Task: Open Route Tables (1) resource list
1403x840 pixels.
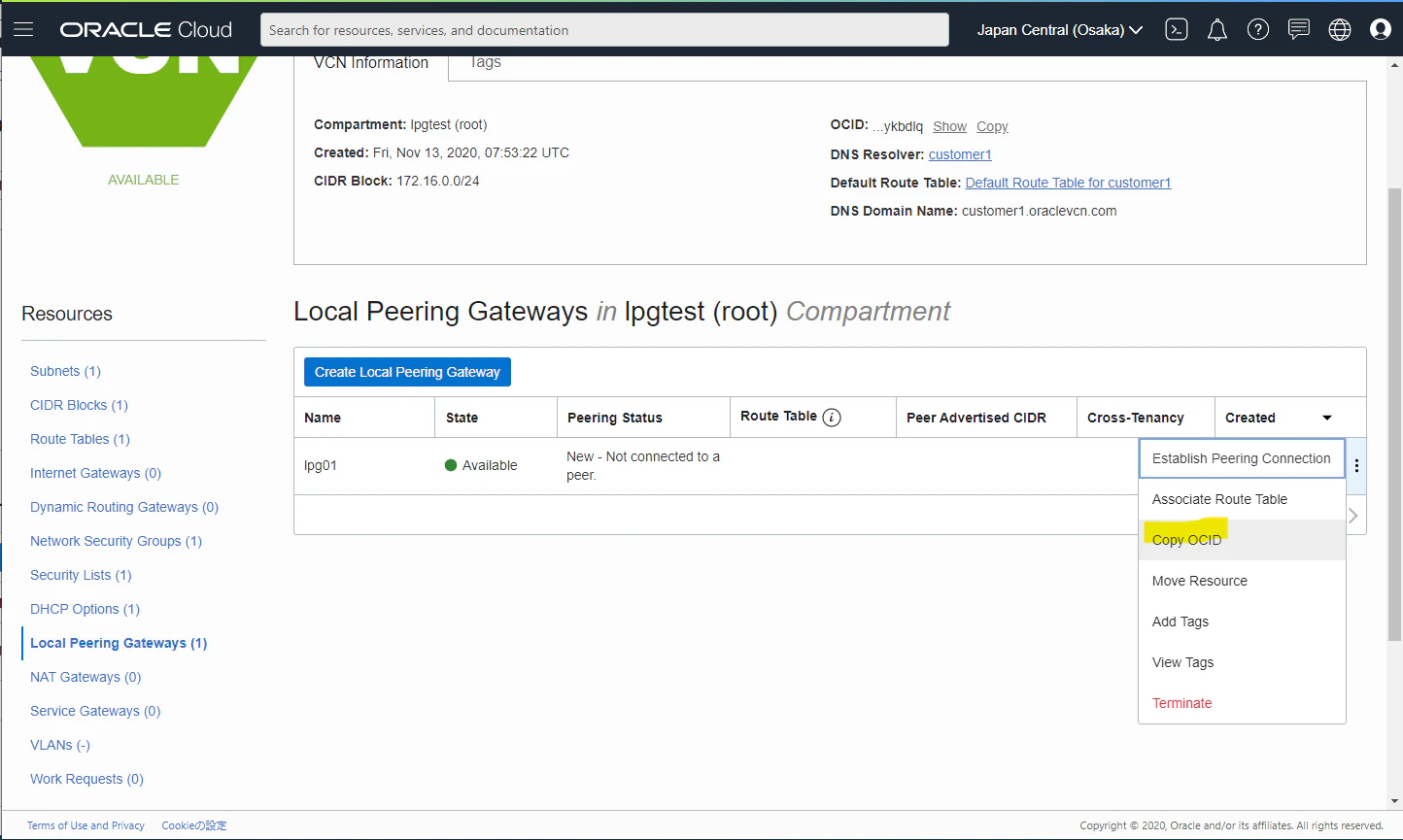Action: [x=80, y=439]
